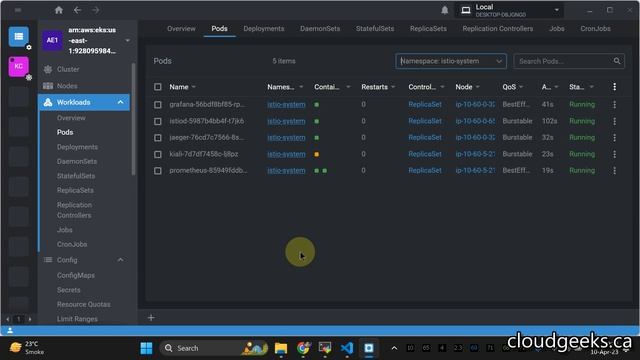The height and width of the screenshot is (360, 640).
Task: Click the weather widget on the taskbar
Action: (27, 348)
